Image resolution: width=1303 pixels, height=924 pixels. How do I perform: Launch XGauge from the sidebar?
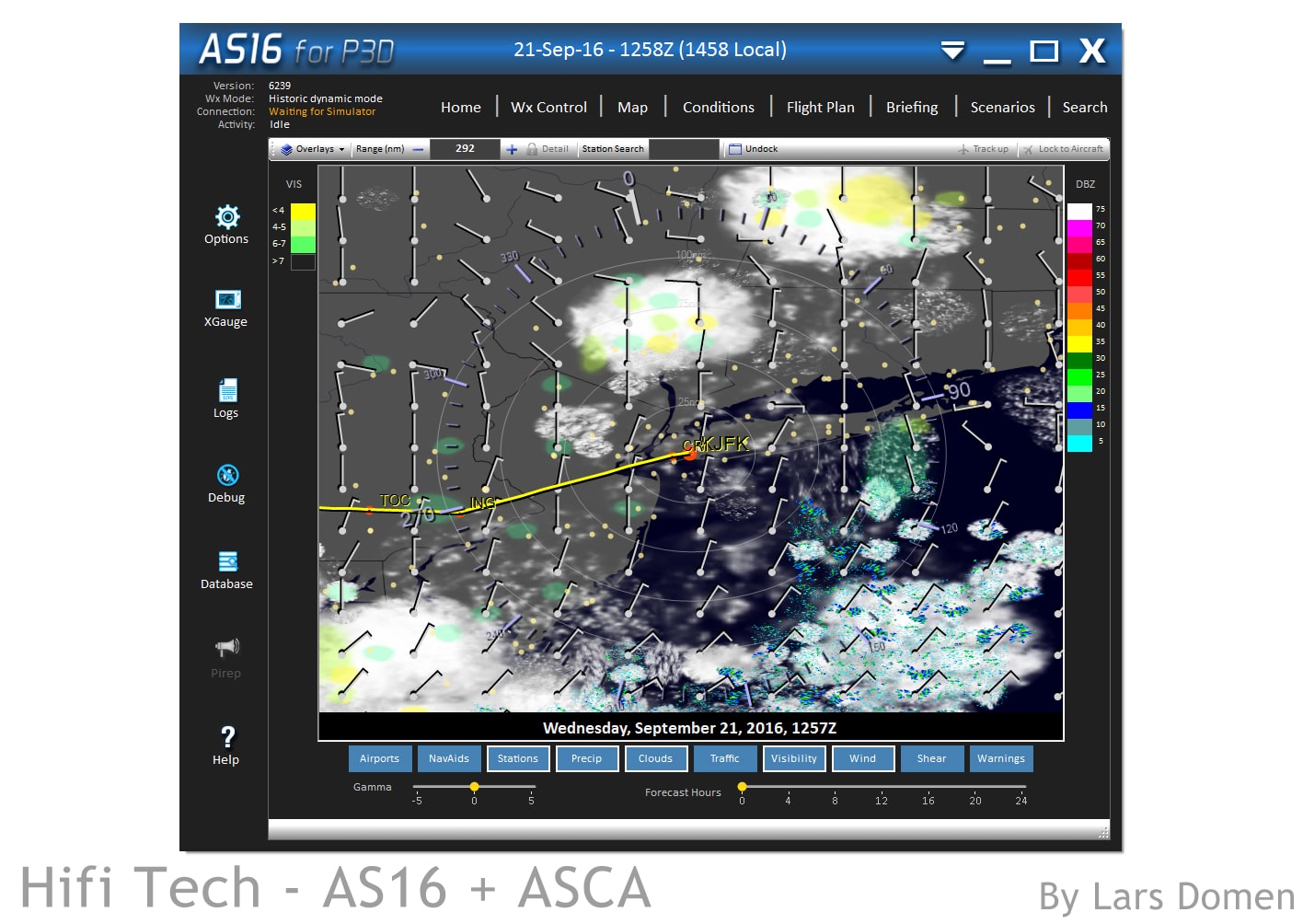227,300
